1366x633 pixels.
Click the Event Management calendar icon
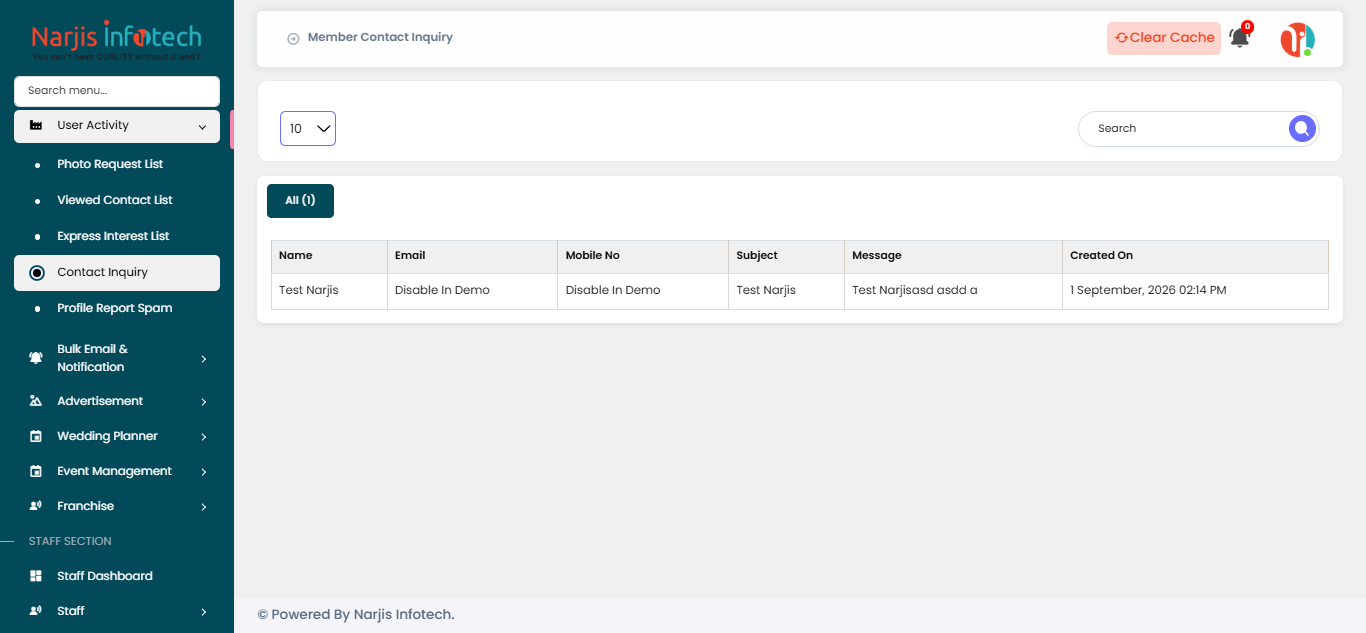(36, 471)
